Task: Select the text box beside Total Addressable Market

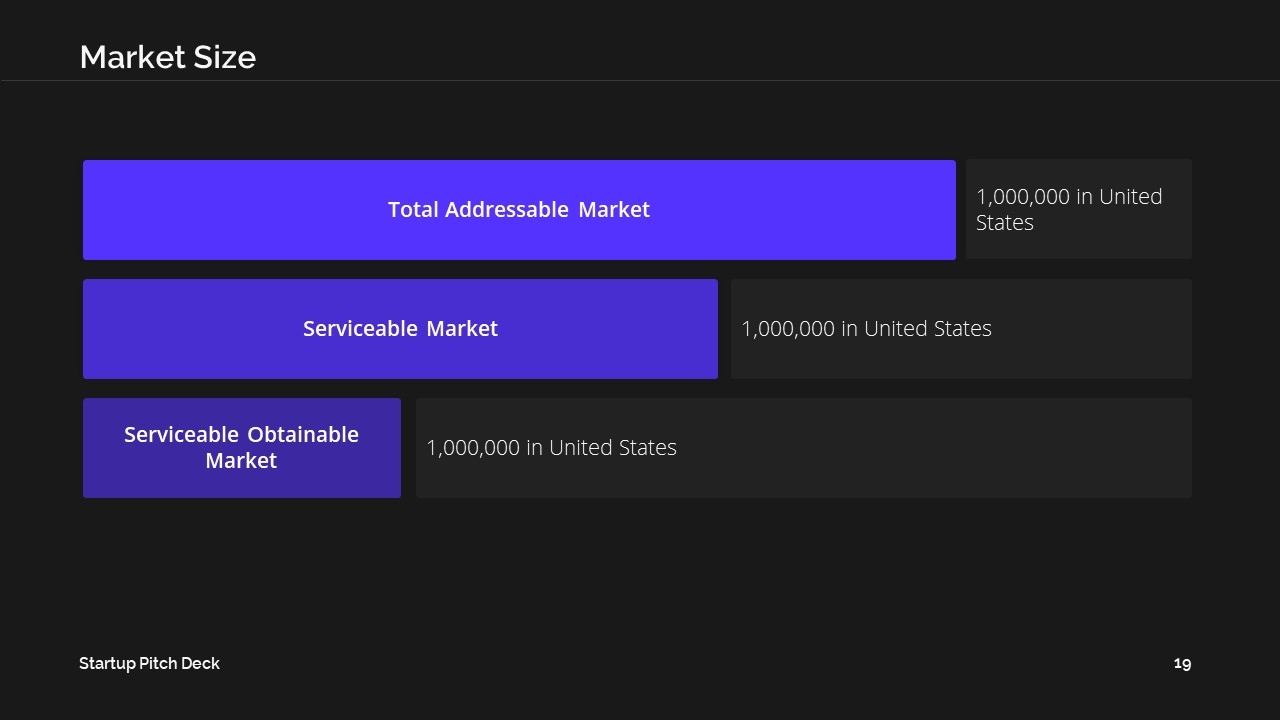Action: point(1079,209)
